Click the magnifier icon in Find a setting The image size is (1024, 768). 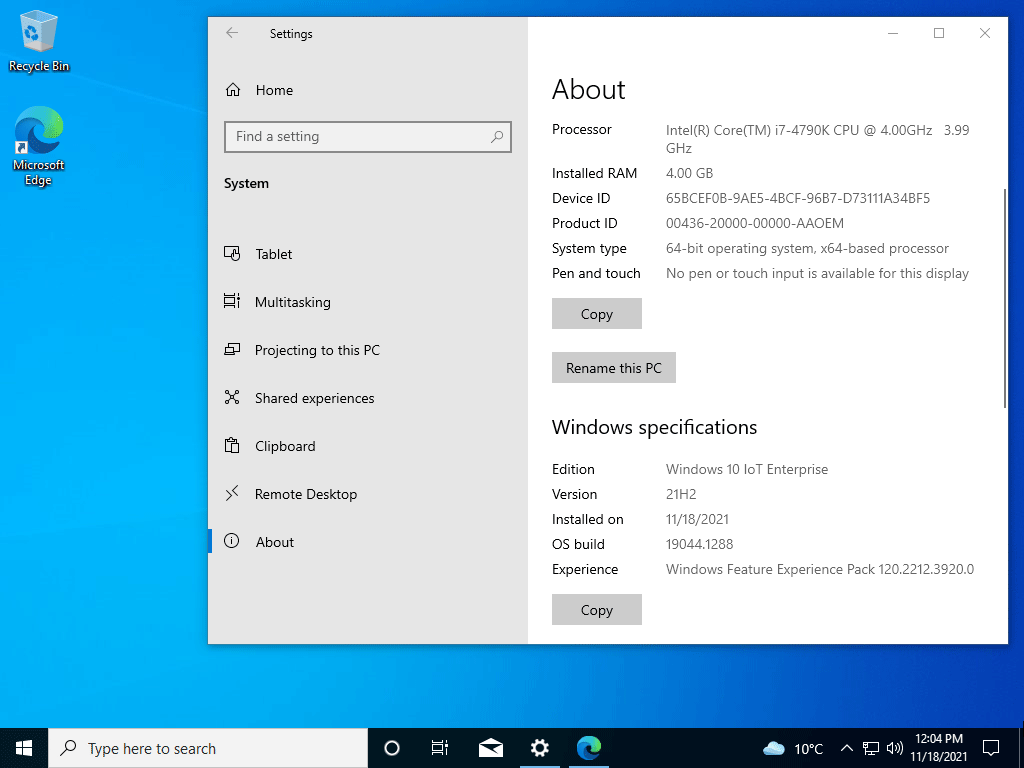click(x=497, y=136)
